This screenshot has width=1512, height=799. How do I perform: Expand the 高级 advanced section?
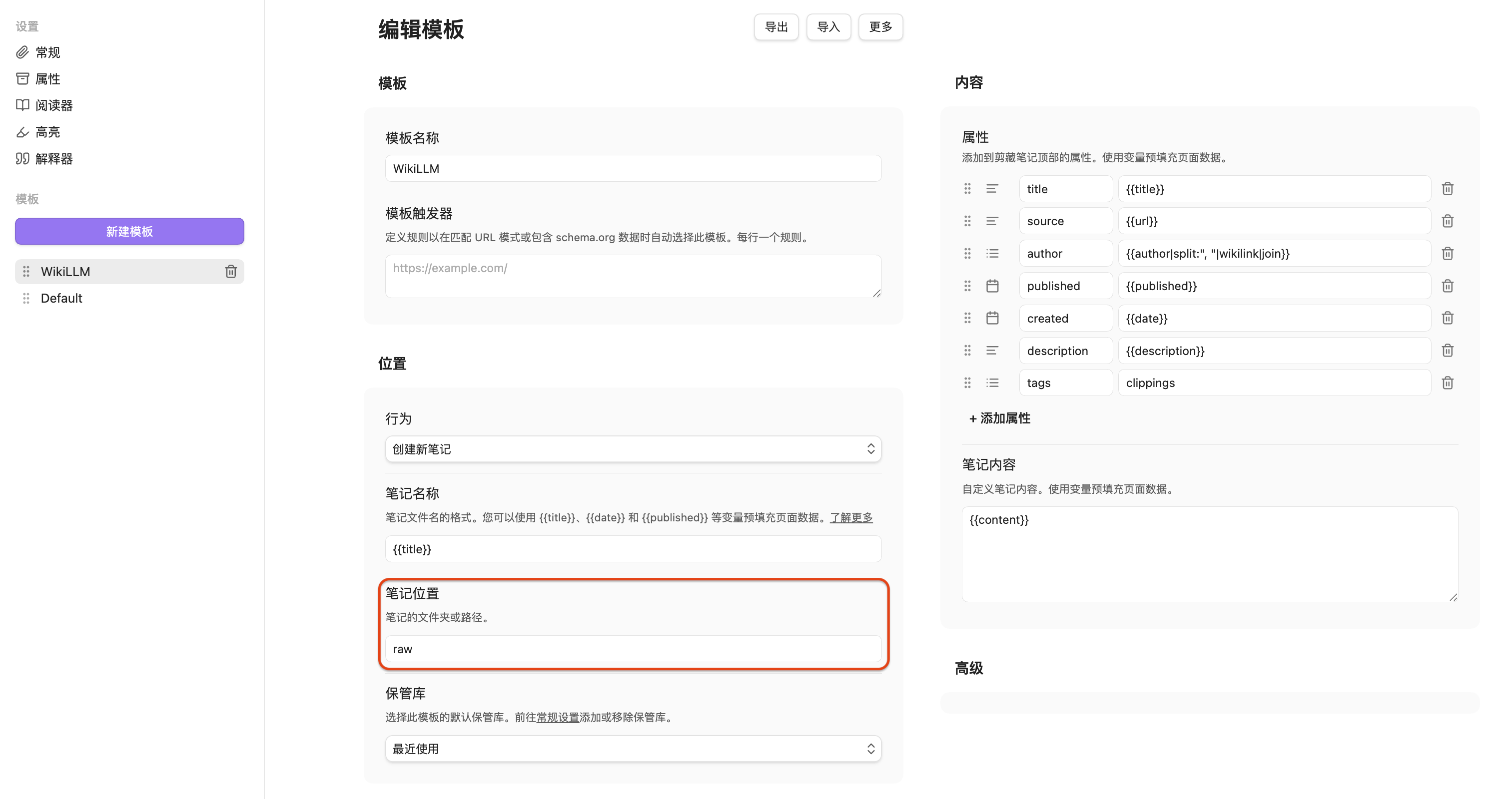[968, 668]
